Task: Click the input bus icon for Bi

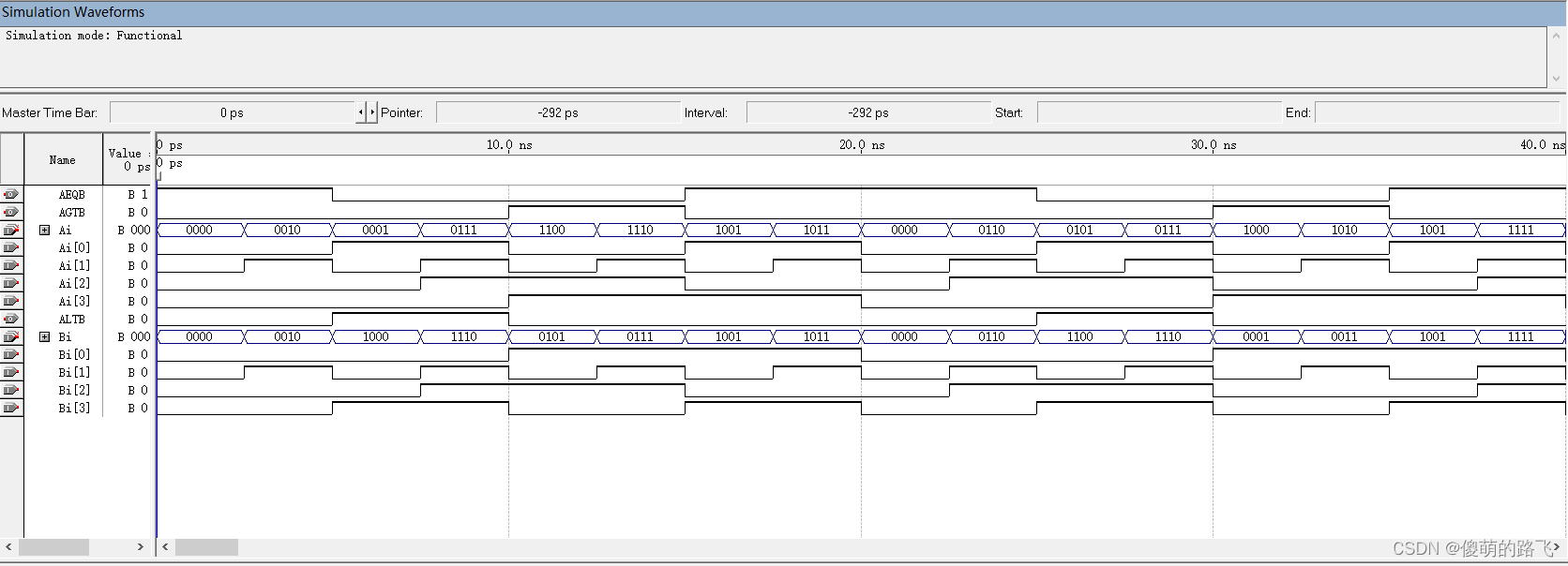Action: (11, 336)
